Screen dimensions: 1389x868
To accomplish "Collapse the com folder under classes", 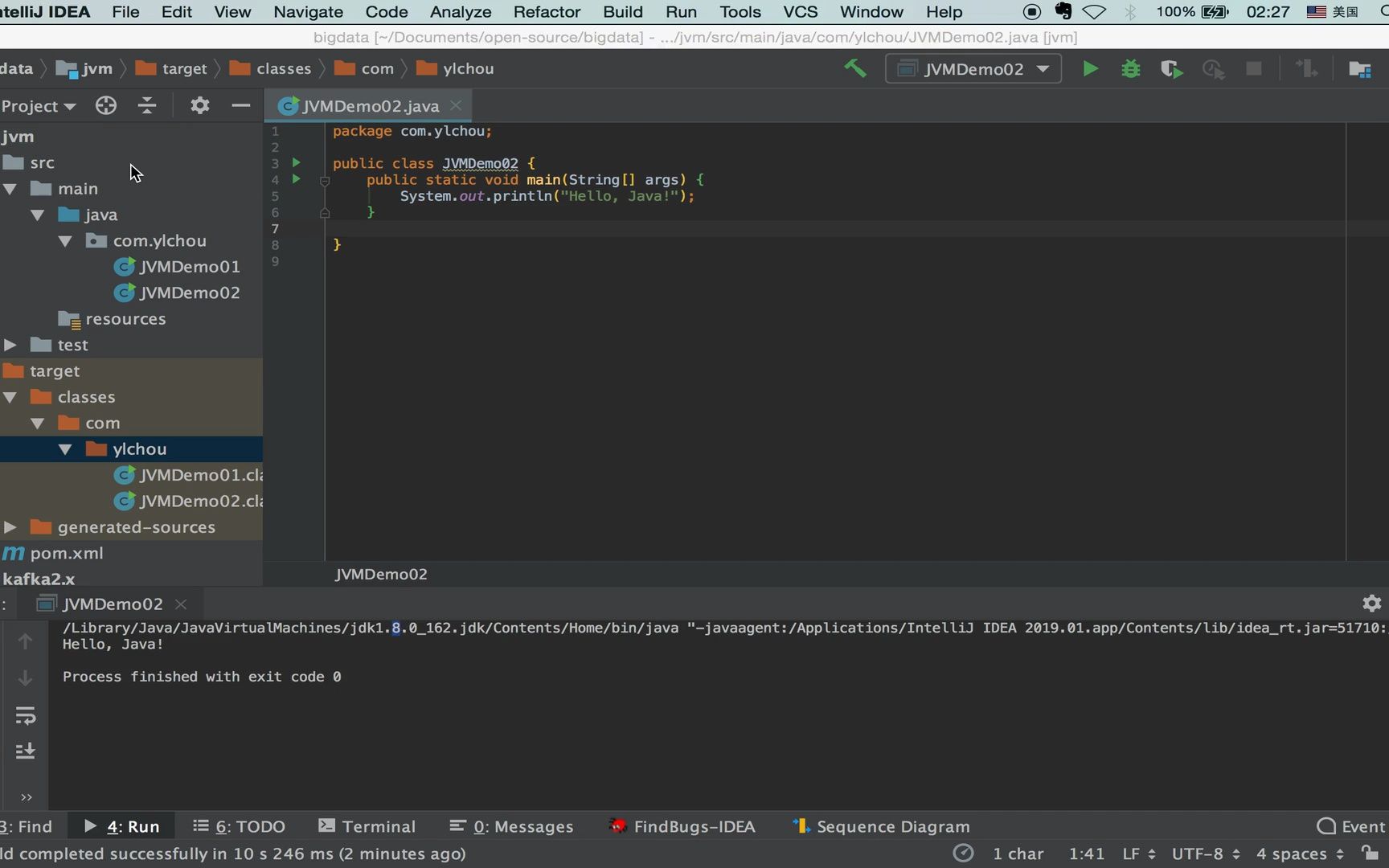I will coord(38,423).
